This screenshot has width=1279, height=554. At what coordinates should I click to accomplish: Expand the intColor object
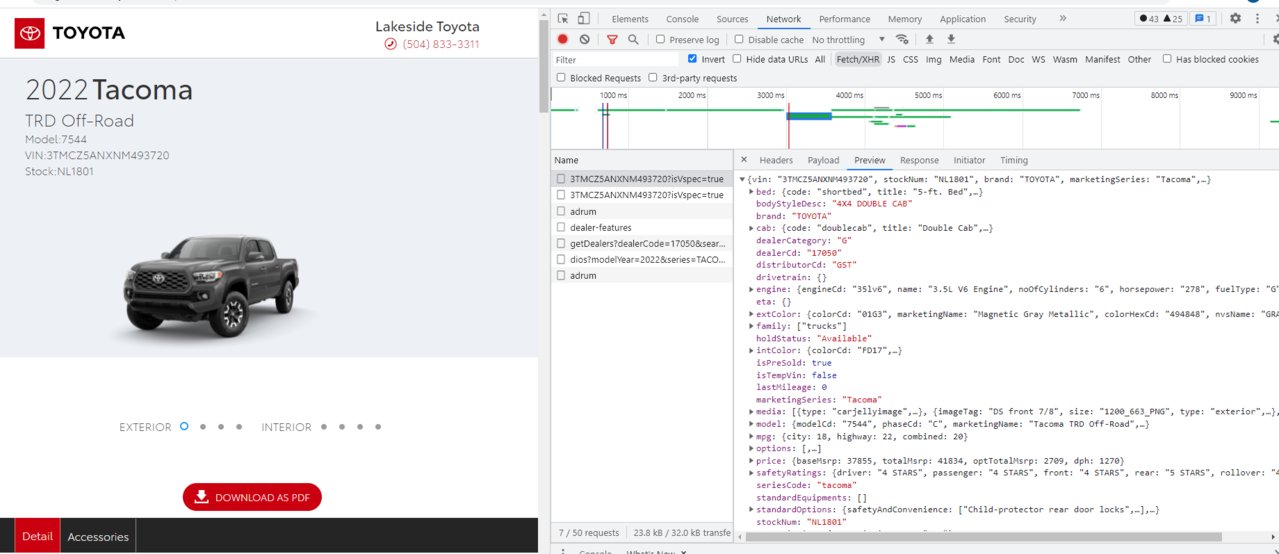click(x=751, y=350)
